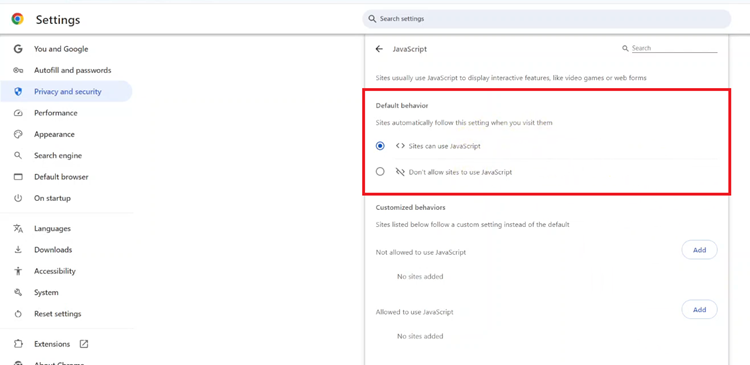Go back using the arrow beside JavaScript
This screenshot has width=750, height=365.
click(x=379, y=49)
